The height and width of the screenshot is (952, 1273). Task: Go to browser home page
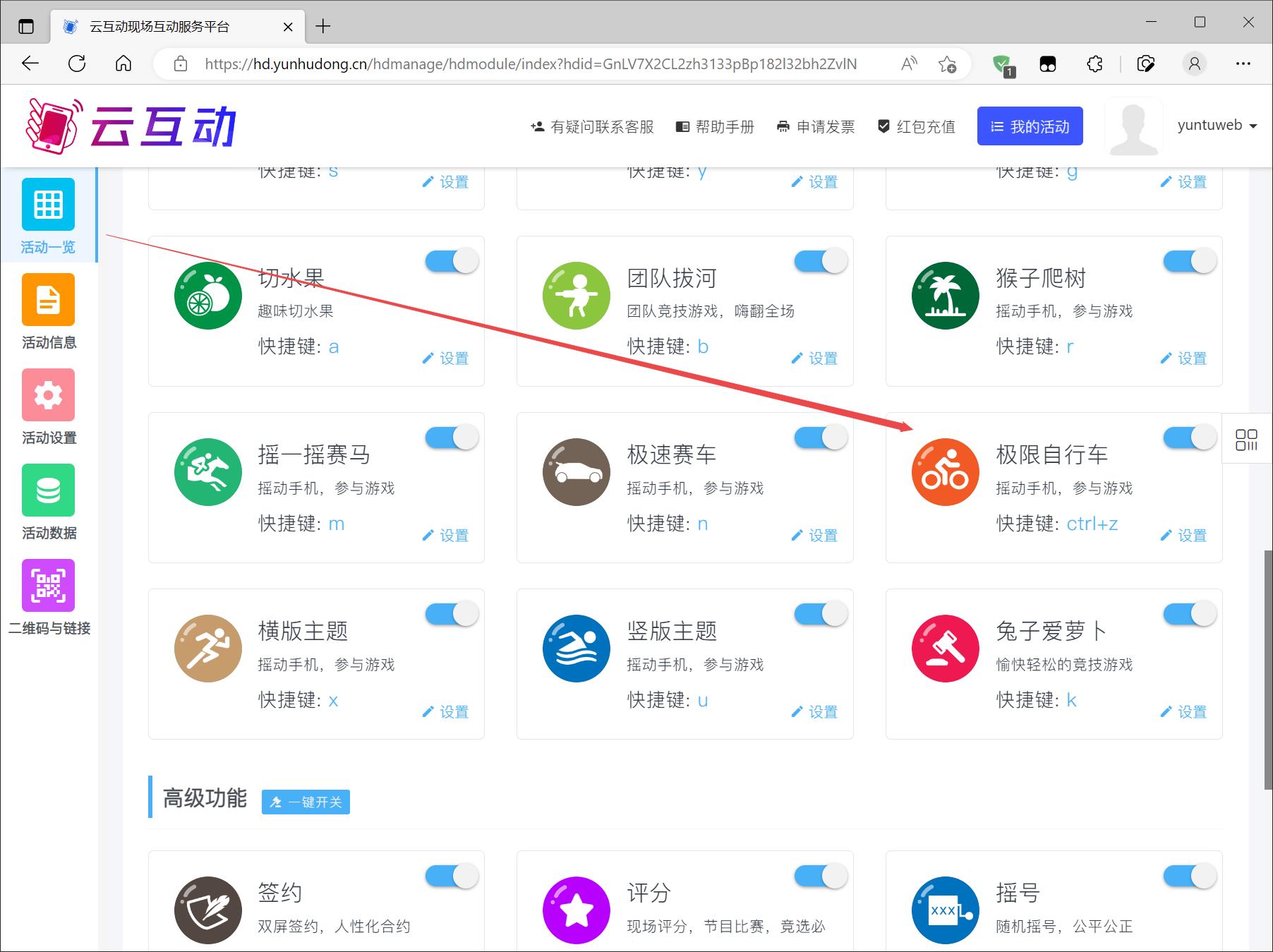123,64
